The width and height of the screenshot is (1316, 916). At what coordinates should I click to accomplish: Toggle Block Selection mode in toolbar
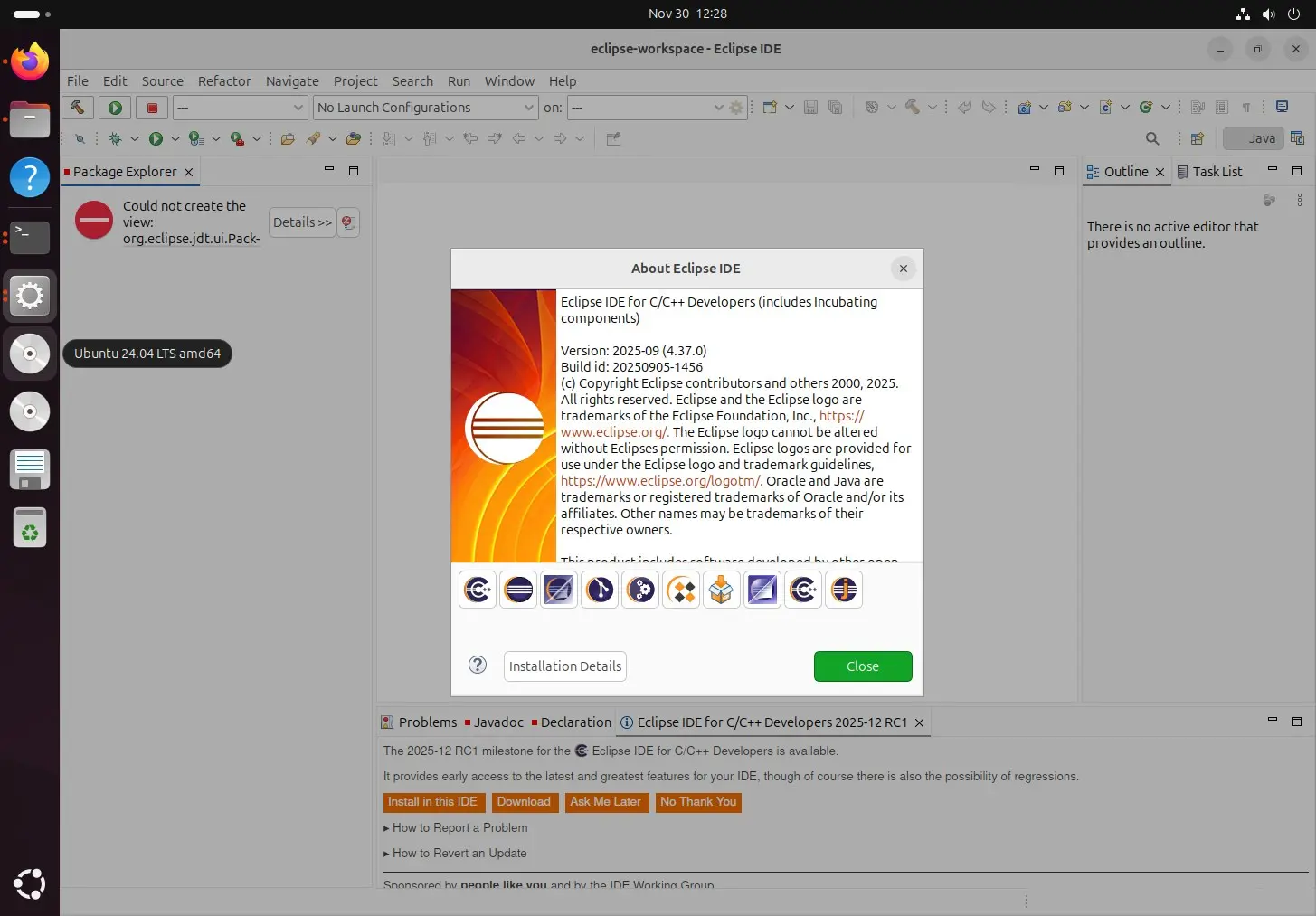1222,107
